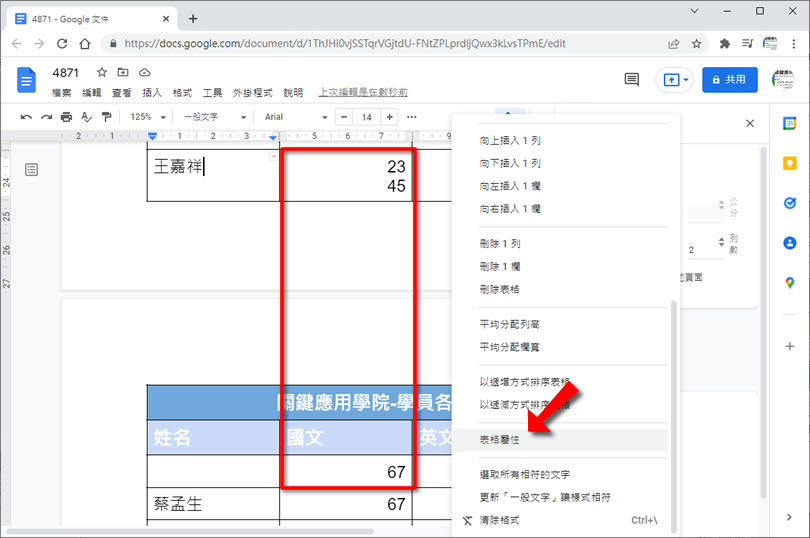Open the 編輯 menu
This screenshot has width=810, height=538.
[91, 93]
